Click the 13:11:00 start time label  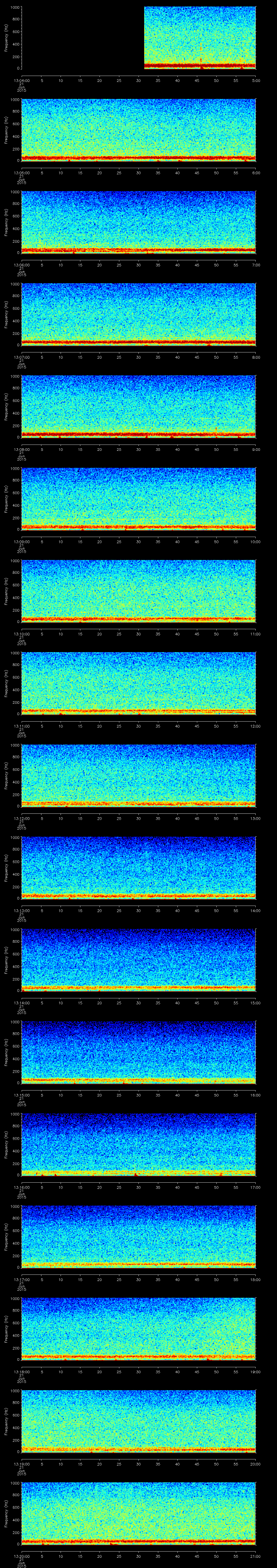click(x=21, y=726)
